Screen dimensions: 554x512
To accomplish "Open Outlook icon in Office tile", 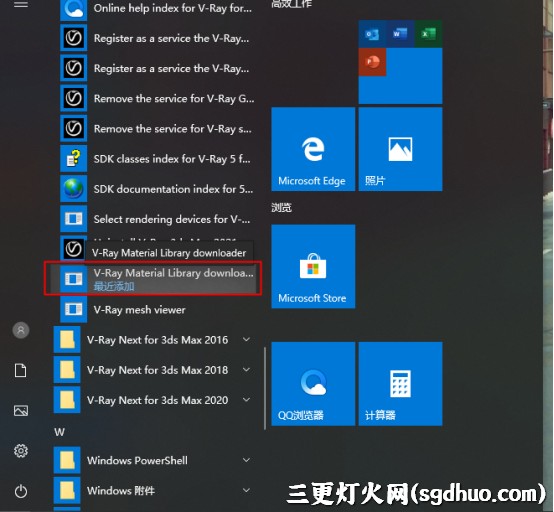I will pyautogui.click(x=372, y=34).
